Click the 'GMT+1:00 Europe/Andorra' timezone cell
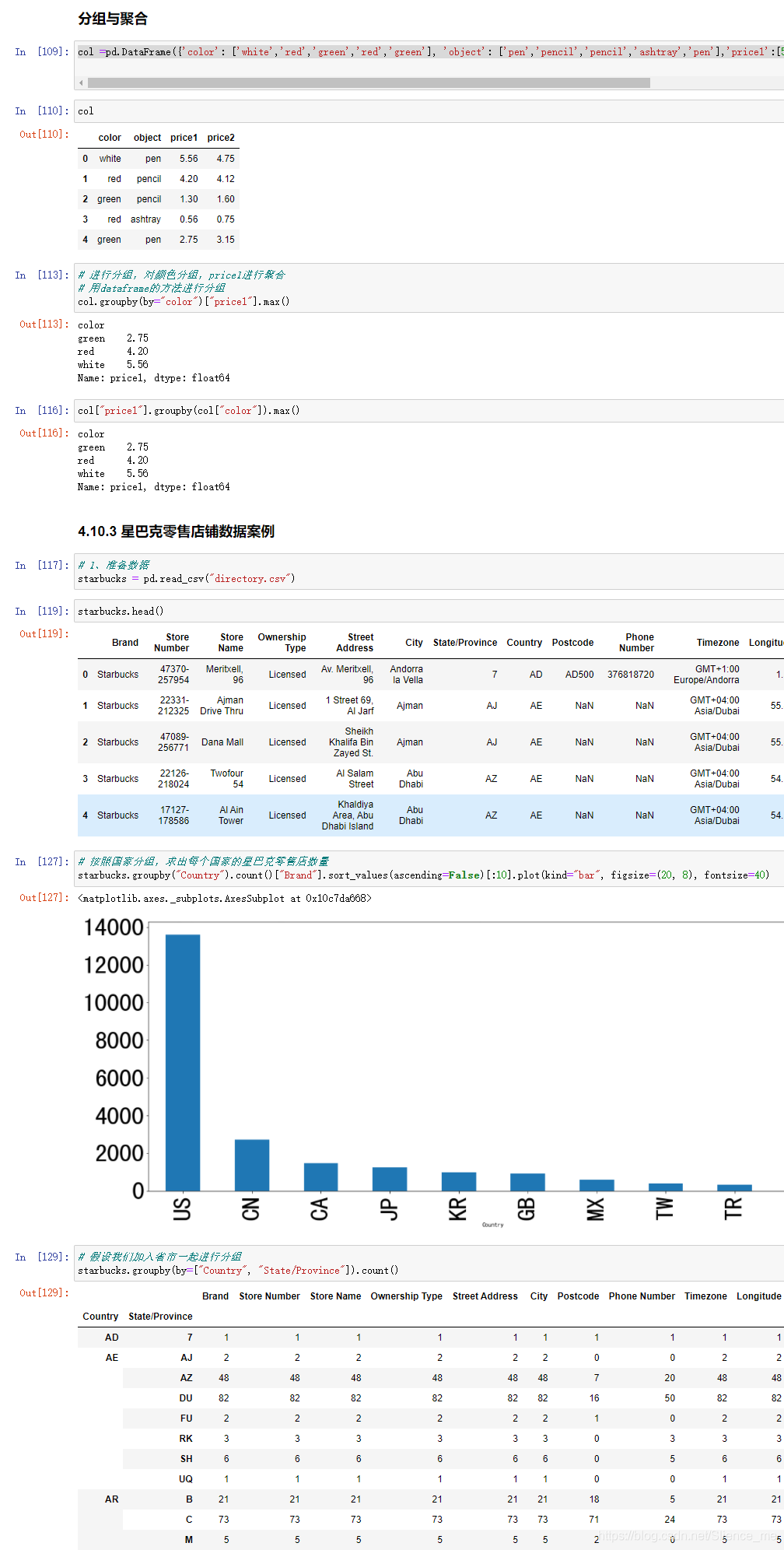This screenshot has width=784, height=1550. coord(706,675)
